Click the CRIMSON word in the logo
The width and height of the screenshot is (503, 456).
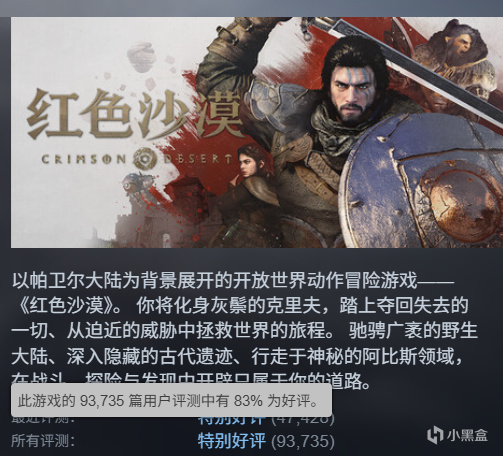(x=84, y=159)
